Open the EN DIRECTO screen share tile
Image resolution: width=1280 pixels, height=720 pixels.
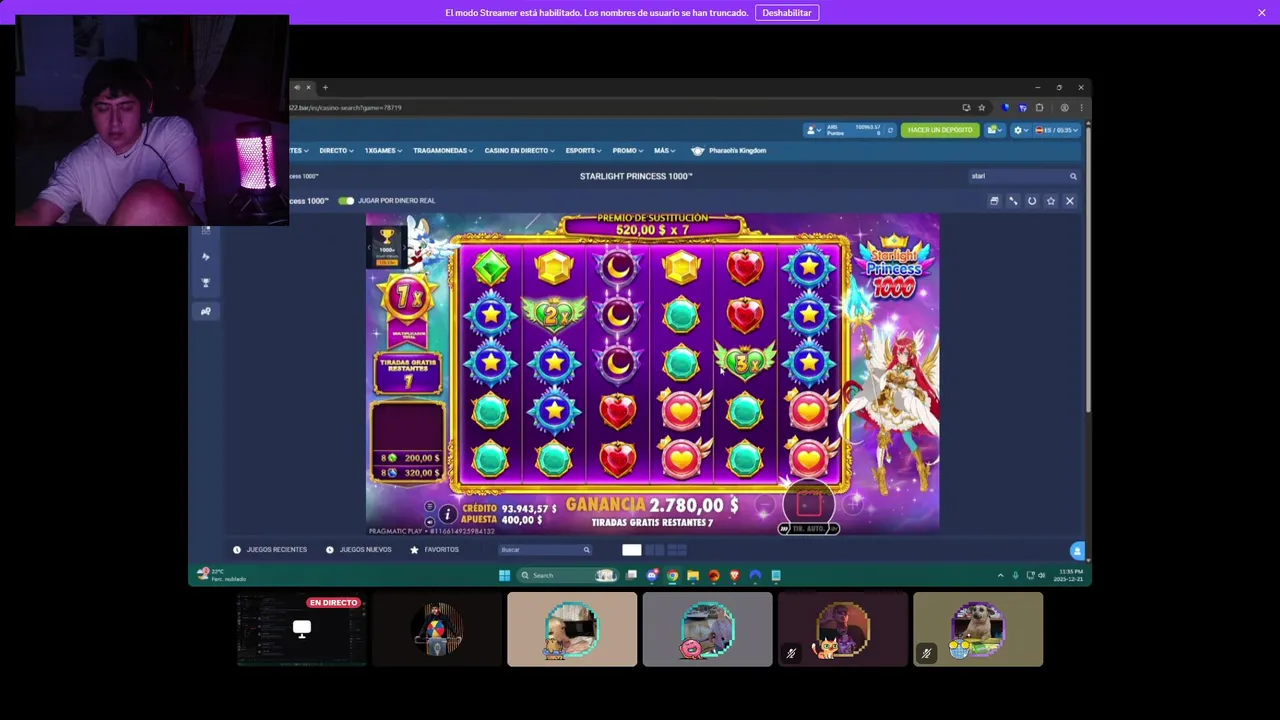coord(302,629)
